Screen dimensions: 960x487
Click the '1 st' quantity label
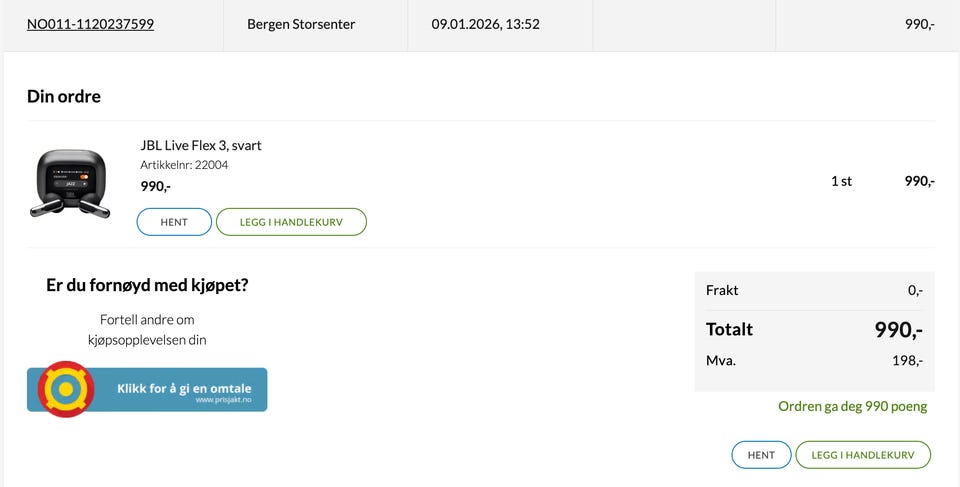pos(841,182)
